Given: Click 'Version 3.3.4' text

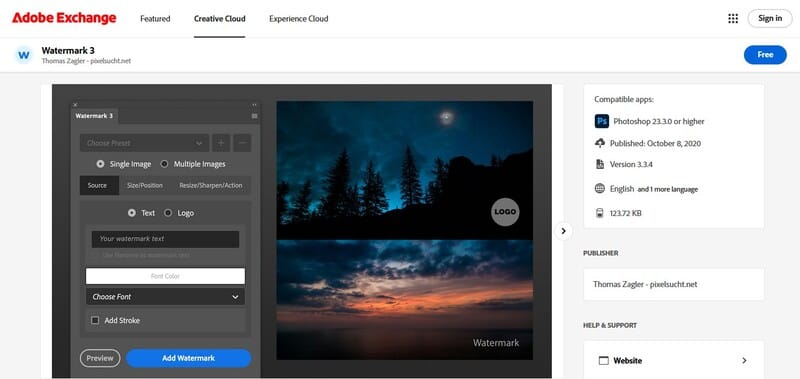Looking at the screenshot, I should 631,164.
